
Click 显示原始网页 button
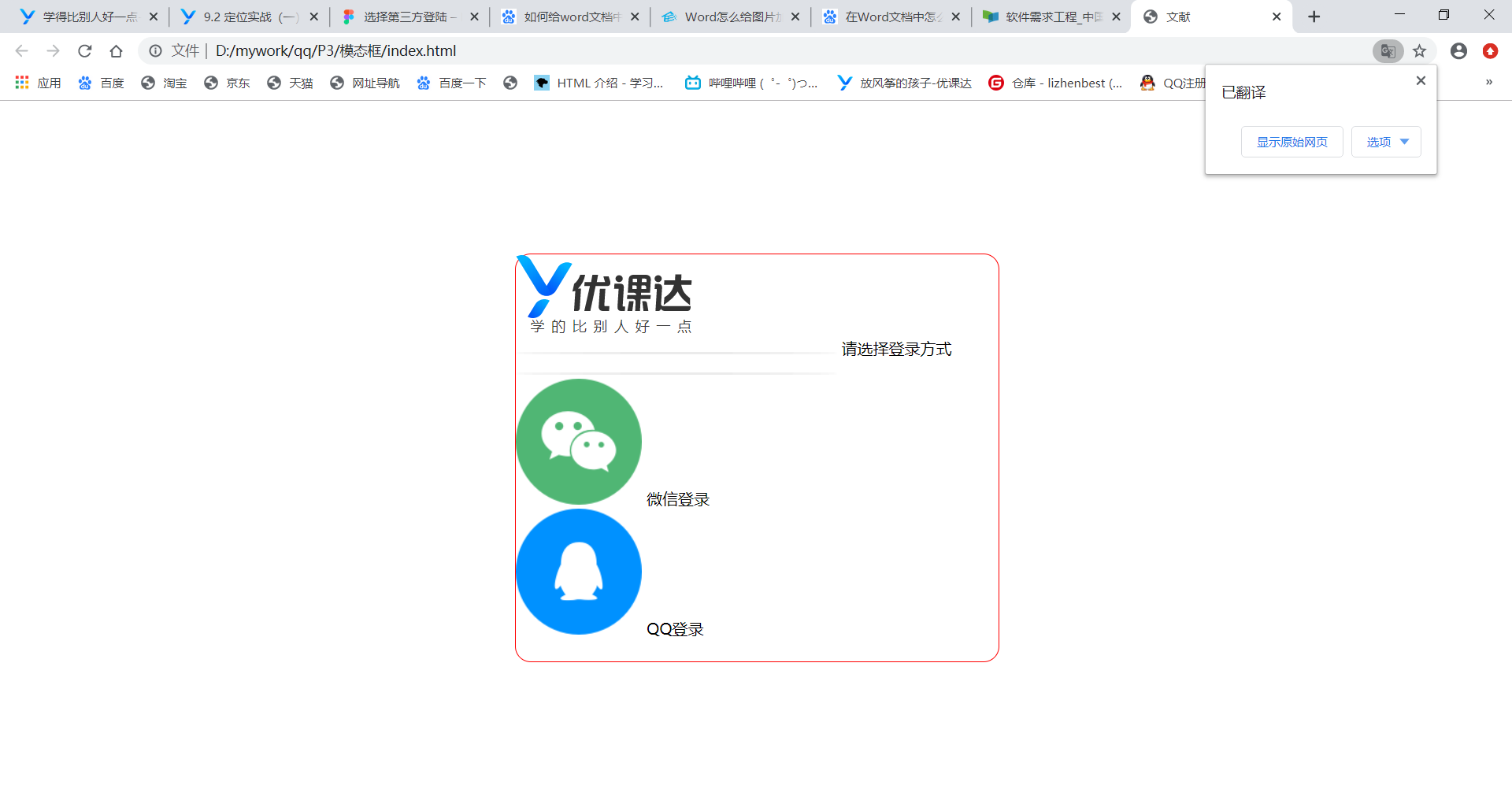[1291, 142]
